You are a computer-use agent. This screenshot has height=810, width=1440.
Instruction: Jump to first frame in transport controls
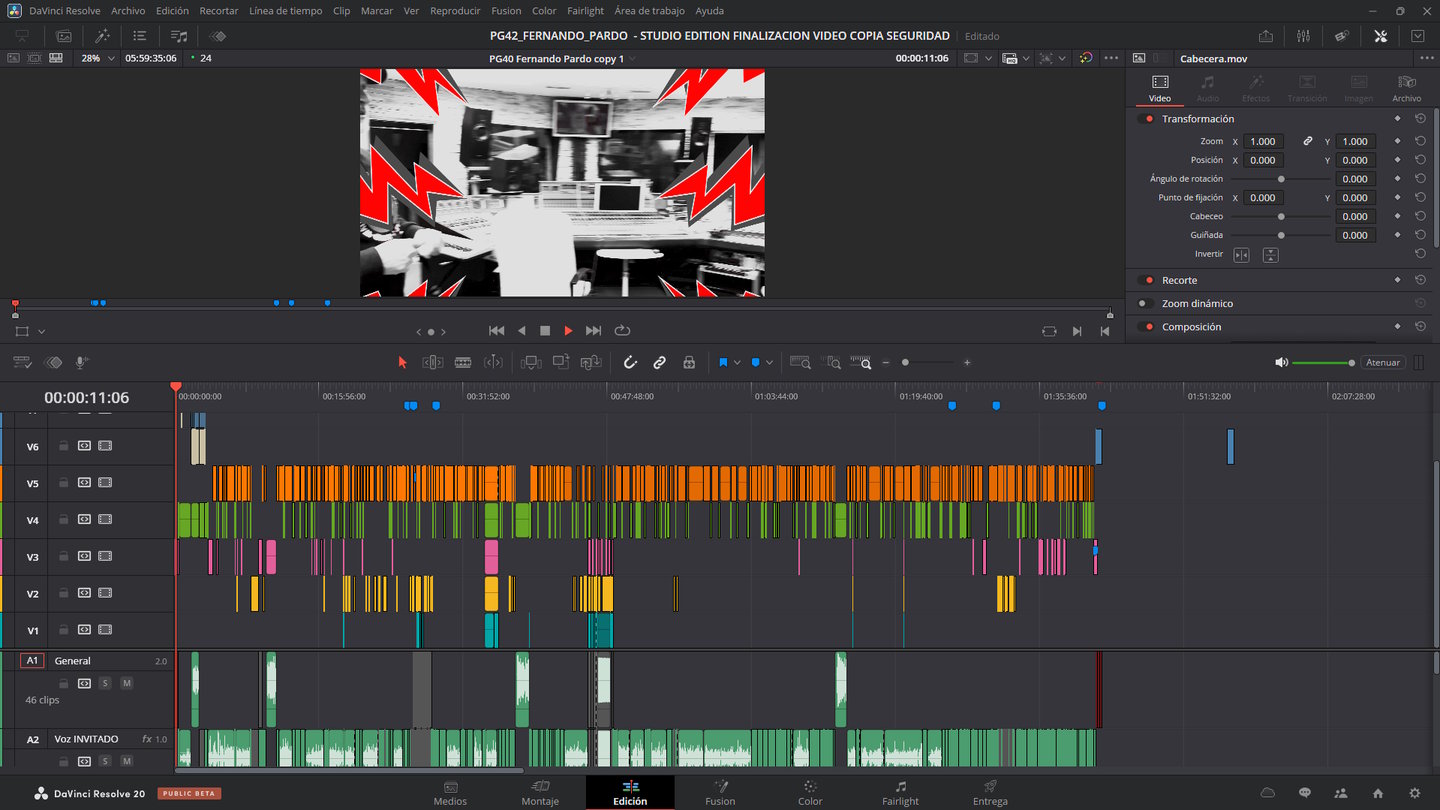[496, 331]
